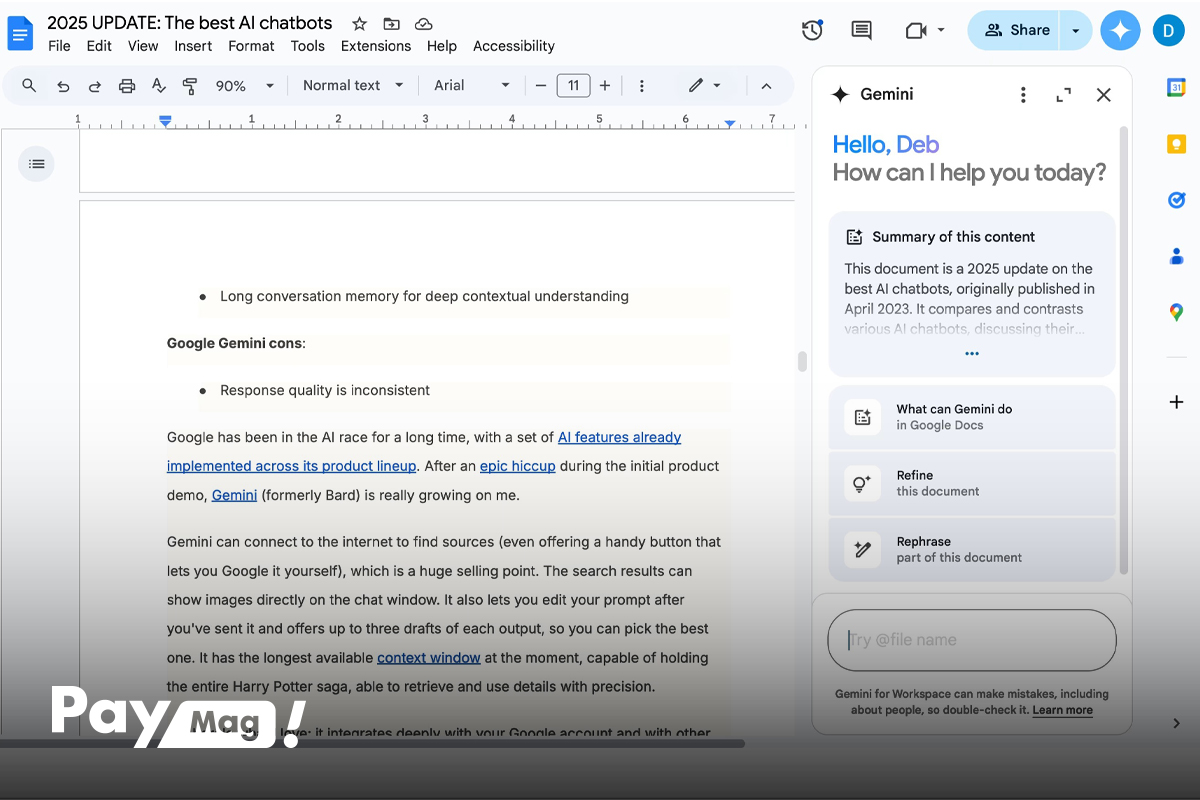Image resolution: width=1200 pixels, height=800 pixels.
Task: Click the left indent marker on ruler
Action: (x=166, y=121)
